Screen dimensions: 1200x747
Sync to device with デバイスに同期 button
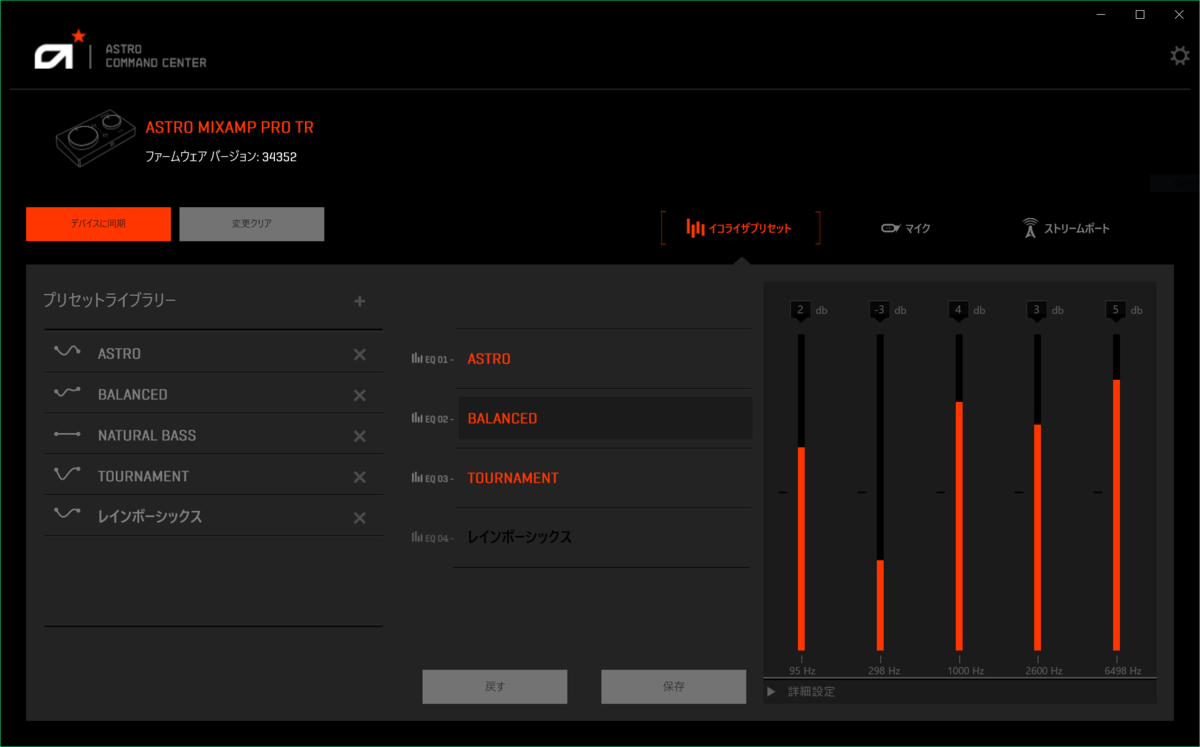pyautogui.click(x=98, y=224)
